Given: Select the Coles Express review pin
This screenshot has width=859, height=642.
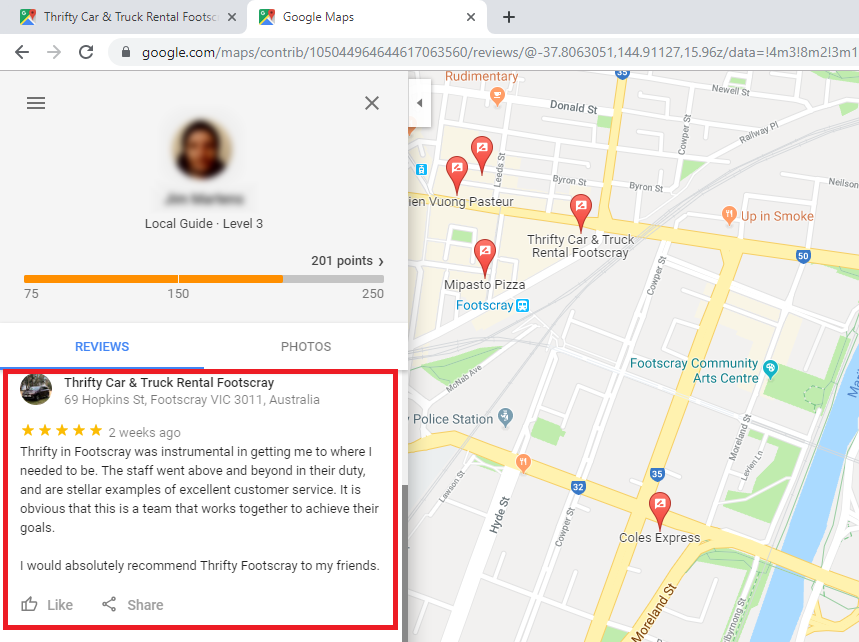Looking at the screenshot, I should (x=660, y=510).
